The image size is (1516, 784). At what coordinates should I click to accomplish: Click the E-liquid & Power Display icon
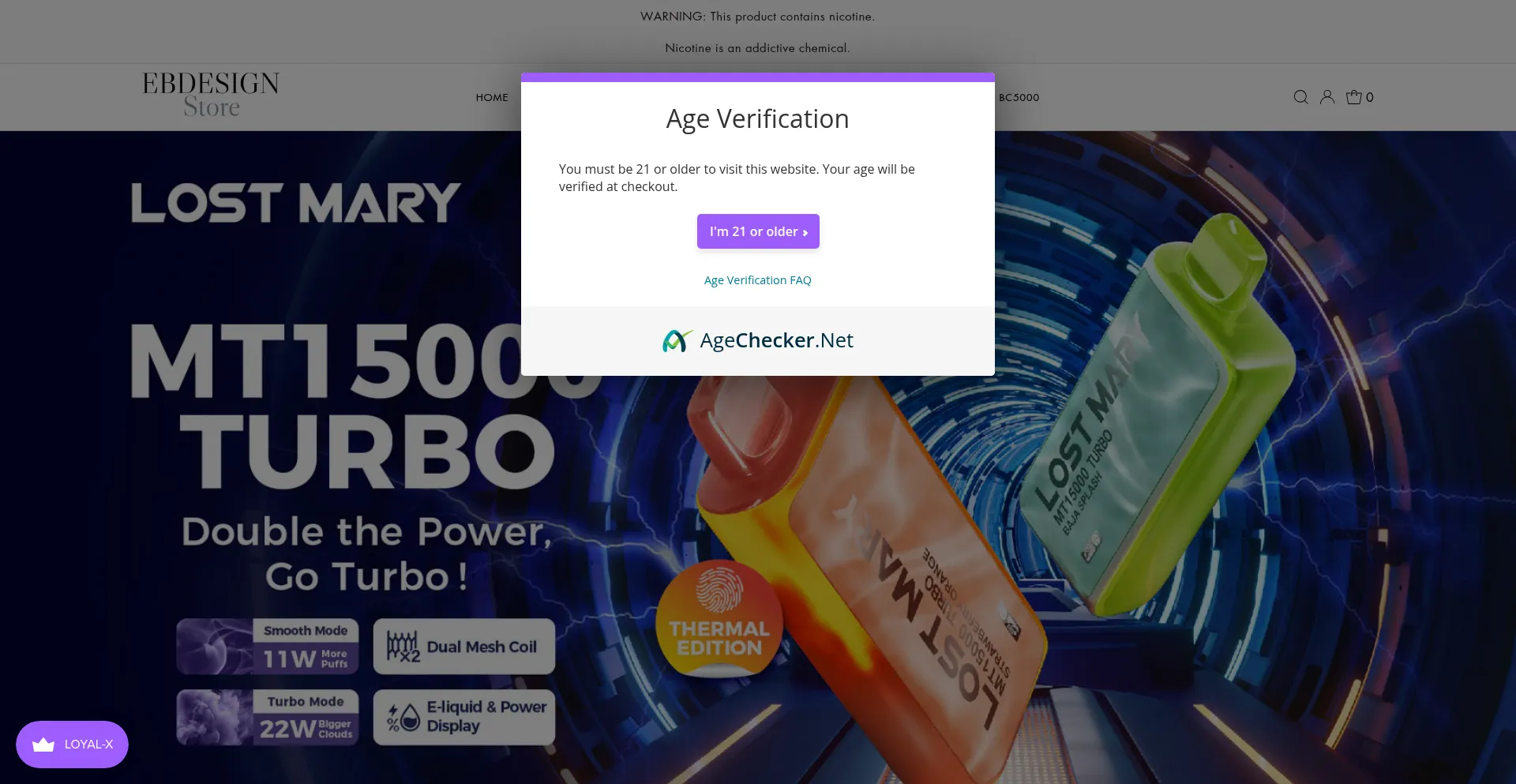click(403, 717)
